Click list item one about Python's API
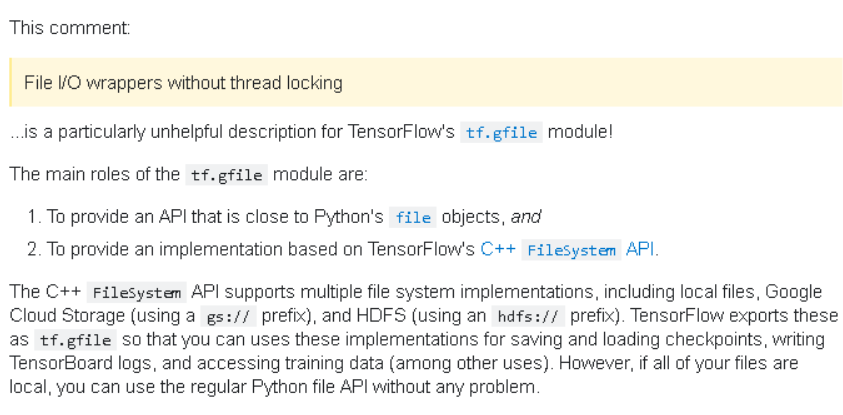This screenshot has height=415, width=843. click(284, 217)
